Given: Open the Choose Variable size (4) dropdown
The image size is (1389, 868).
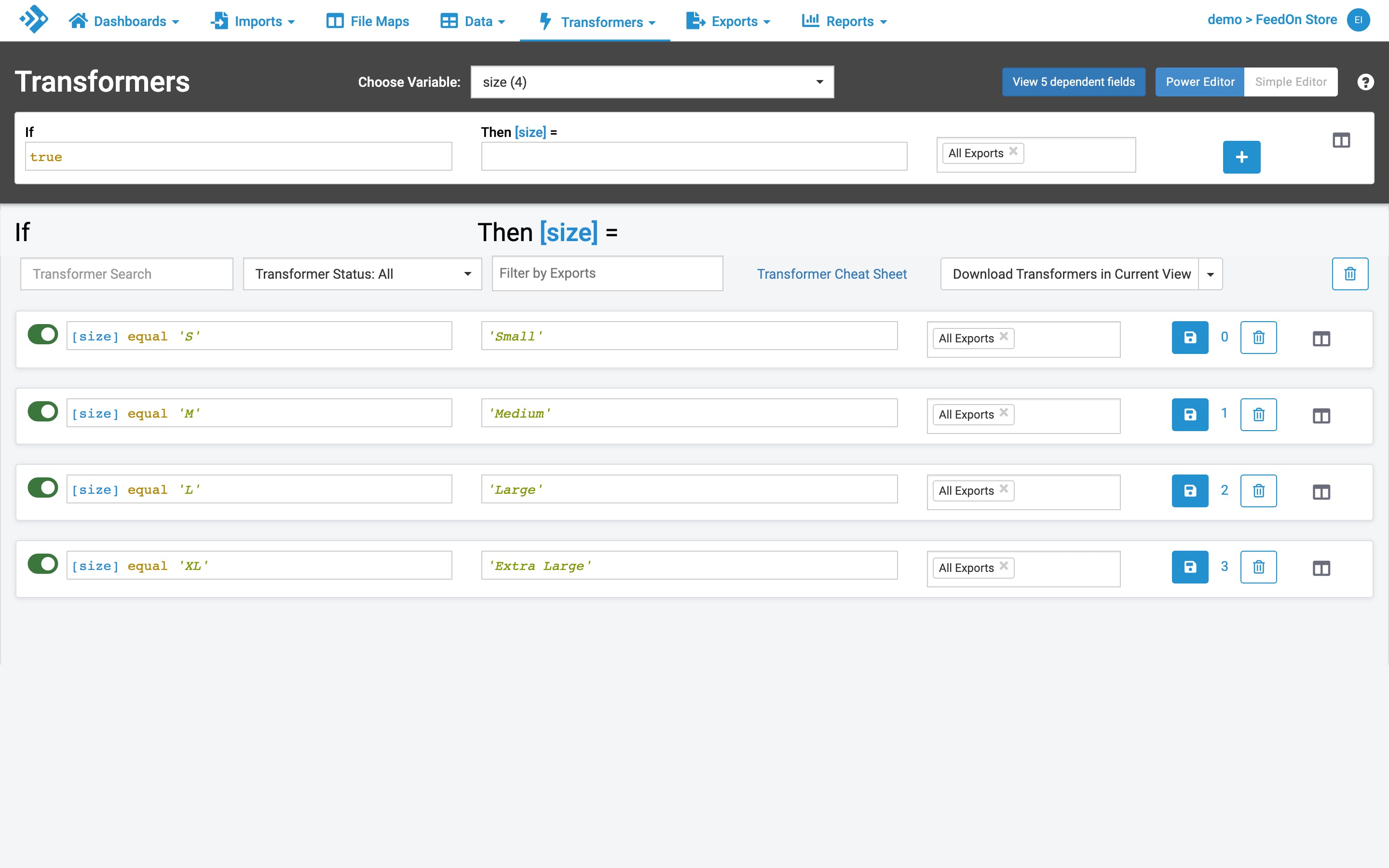Looking at the screenshot, I should pos(652,82).
